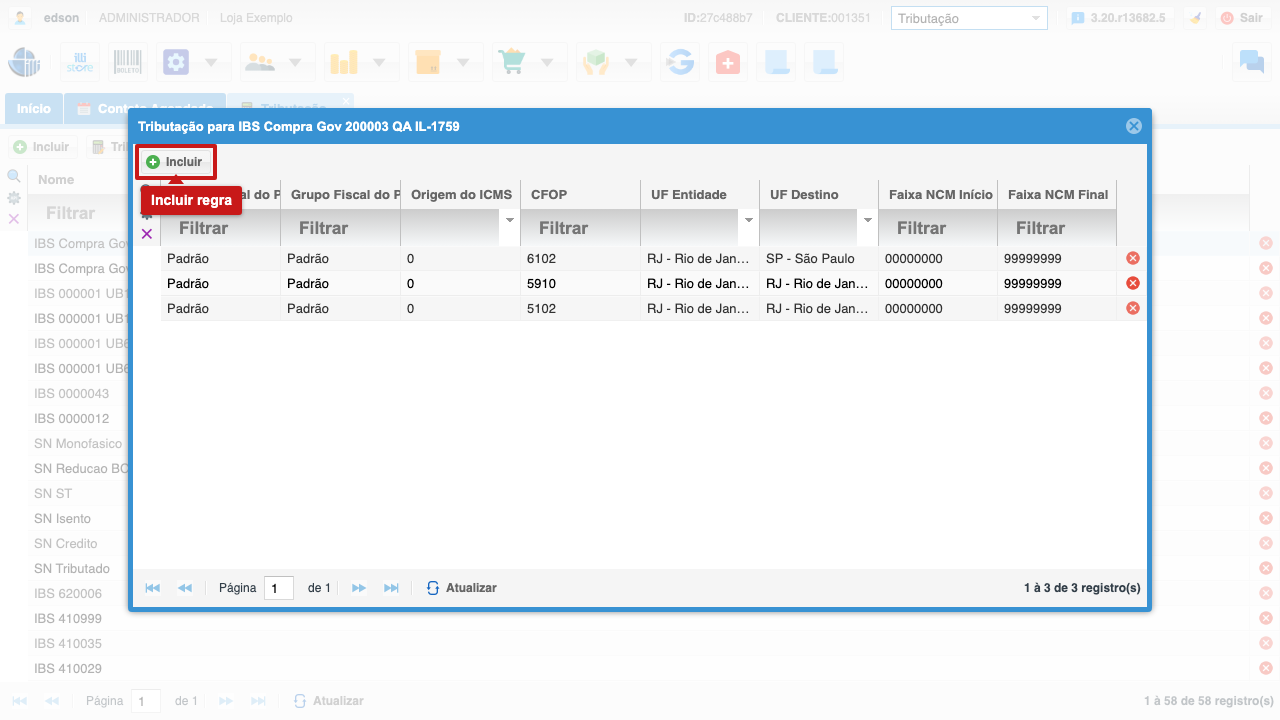Click the CFOP filter field
The width and height of the screenshot is (1280, 720).
click(580, 228)
